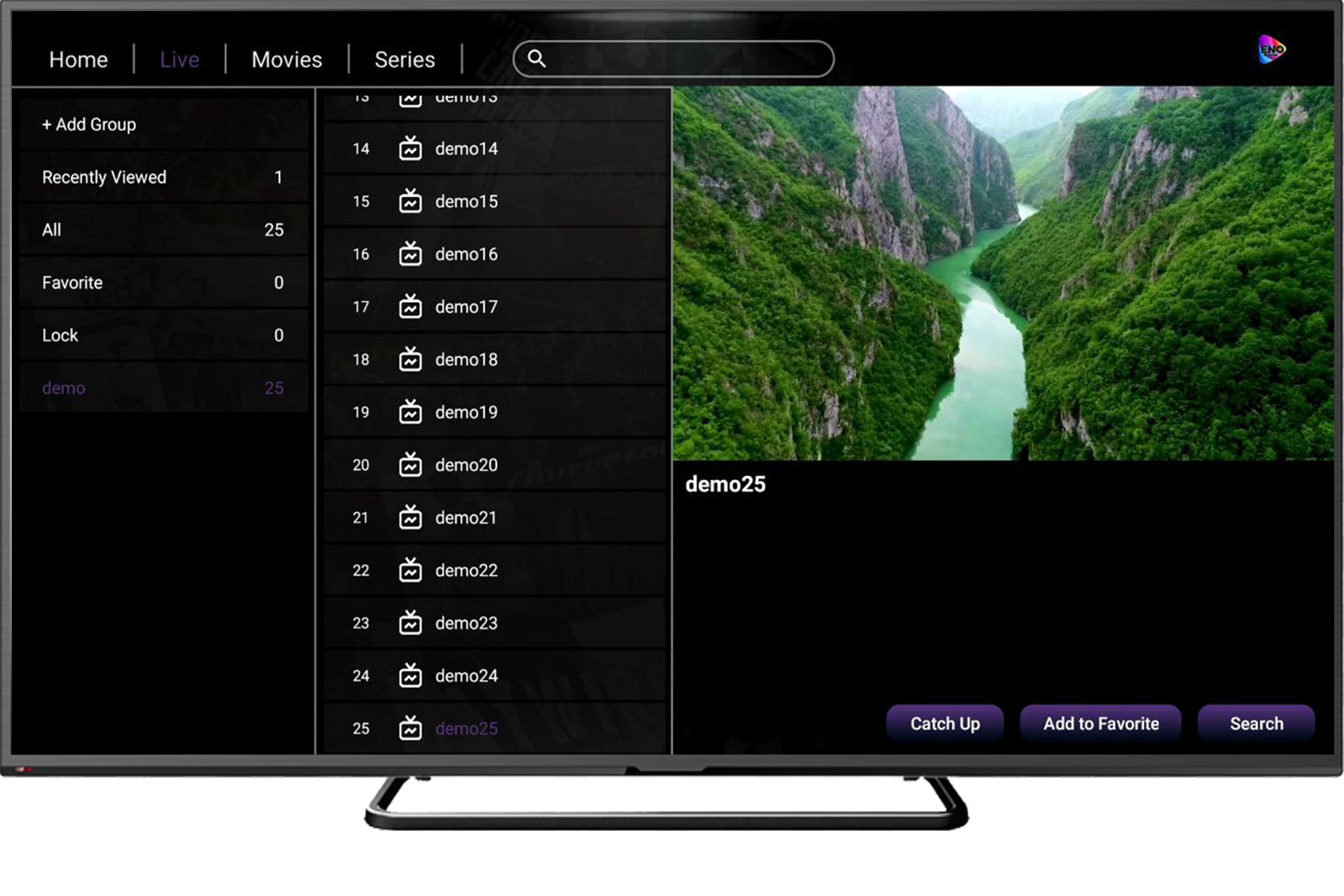Click Add to Favorite button
1344x896 pixels.
[x=1101, y=723]
